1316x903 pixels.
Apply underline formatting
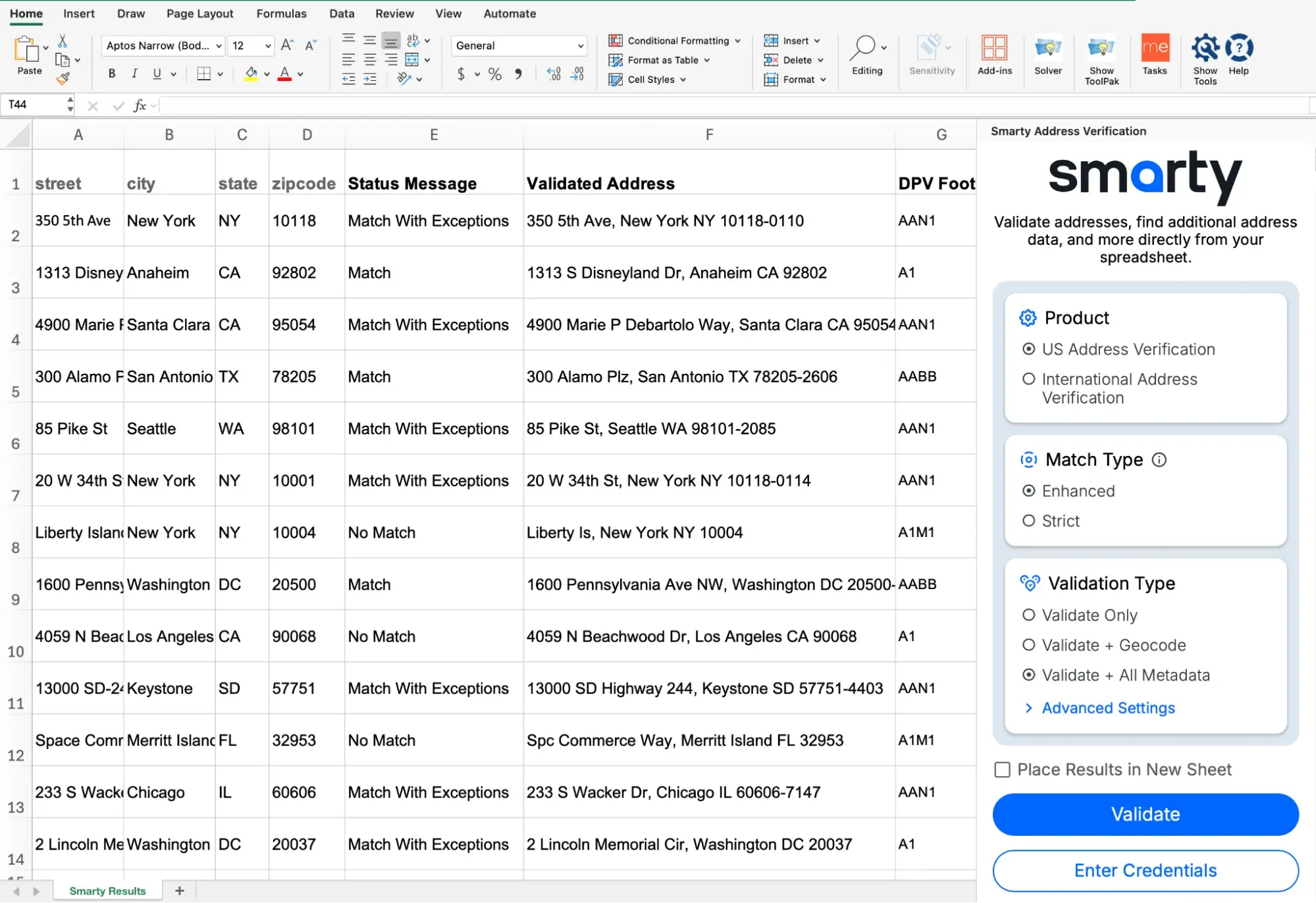tap(157, 74)
